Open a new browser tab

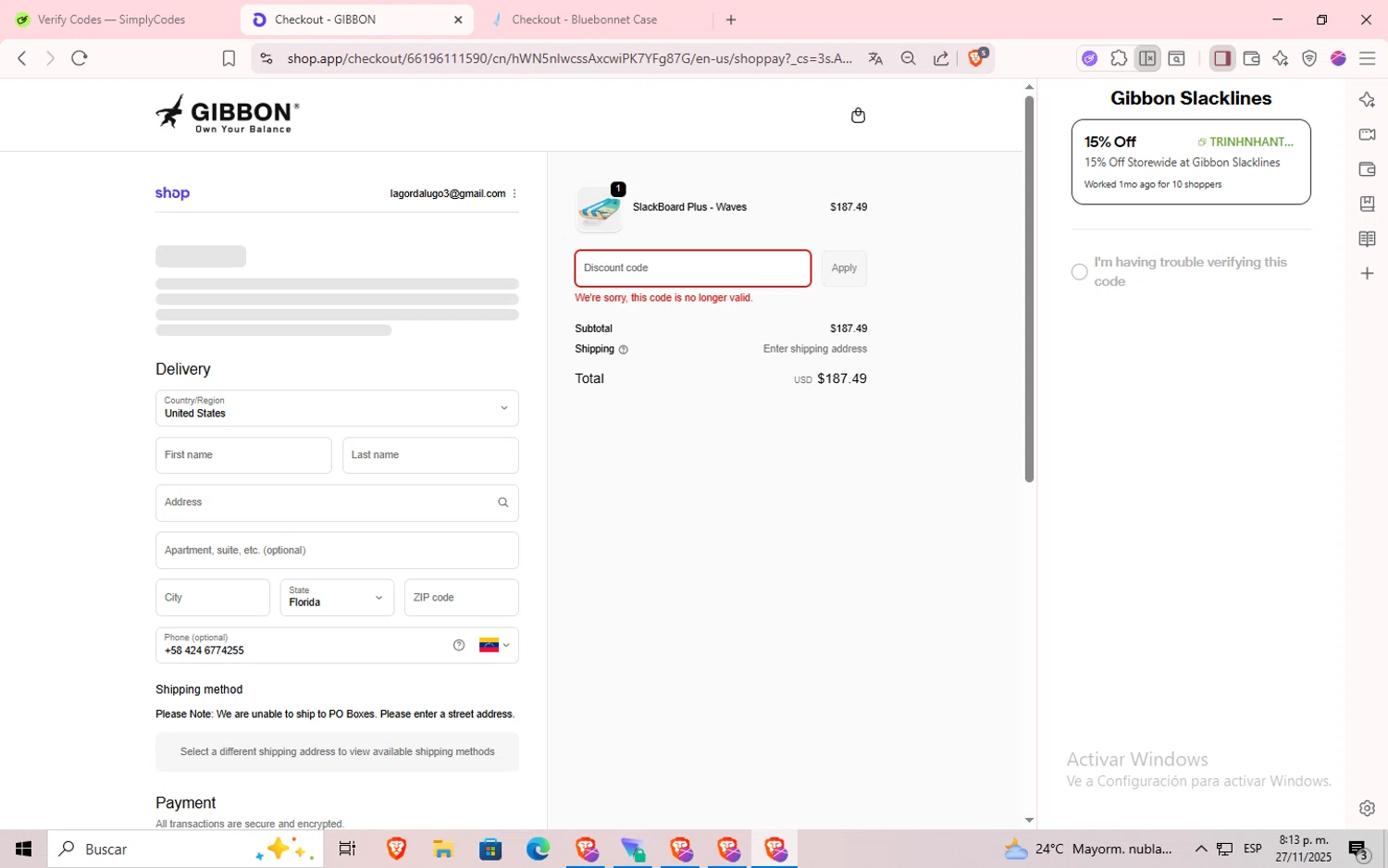tap(731, 19)
